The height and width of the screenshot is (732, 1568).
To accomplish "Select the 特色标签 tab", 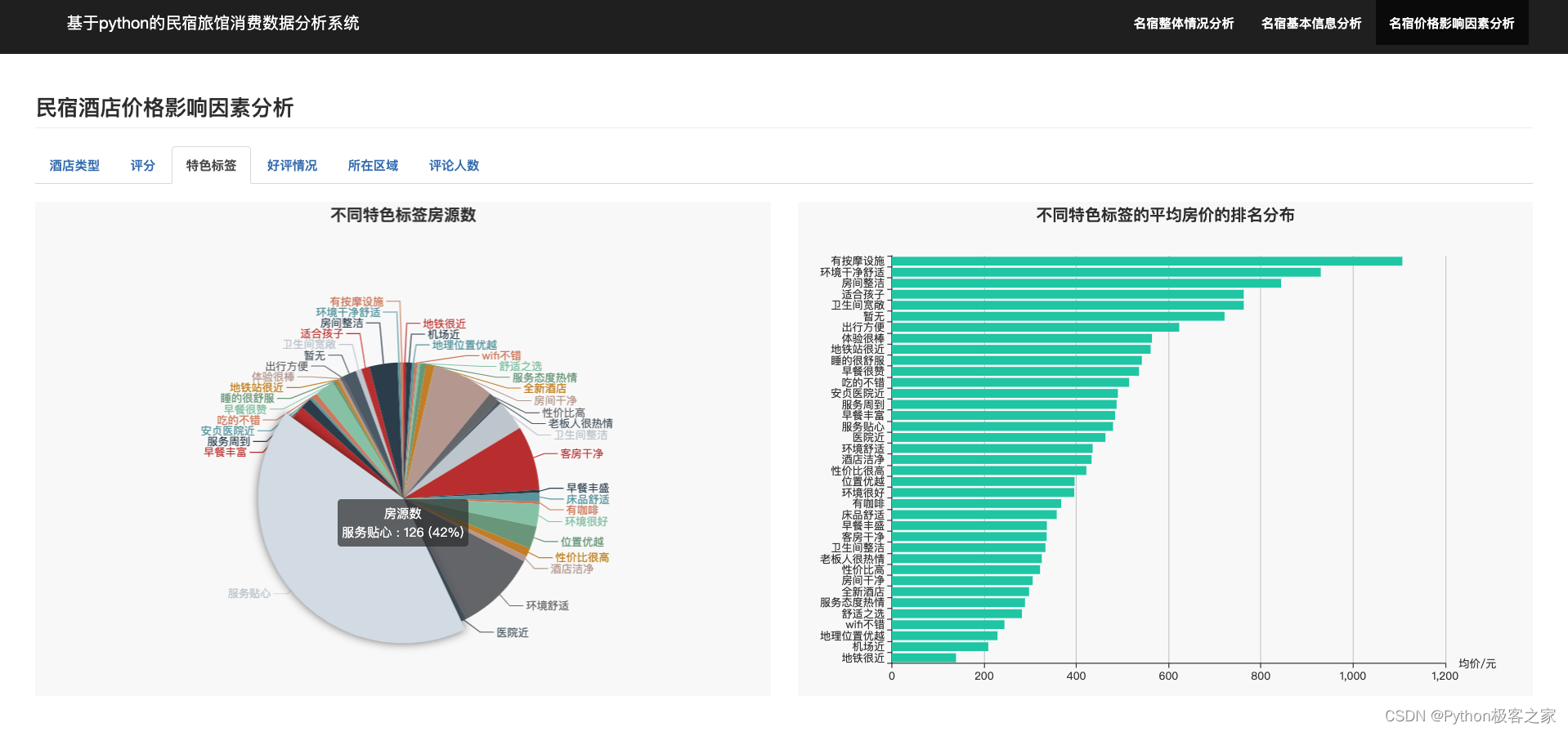I will click(x=211, y=165).
